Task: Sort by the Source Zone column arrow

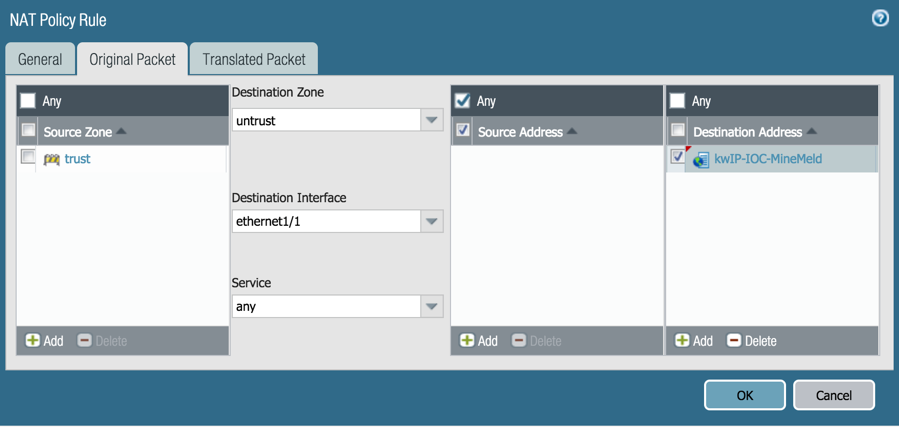Action: pyautogui.click(x=121, y=131)
